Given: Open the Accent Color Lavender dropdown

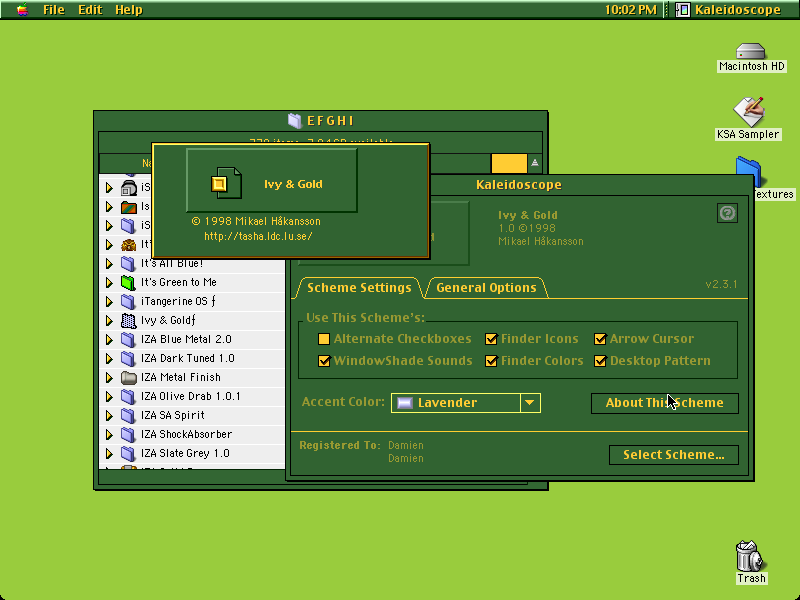Looking at the screenshot, I should click(x=465, y=403).
